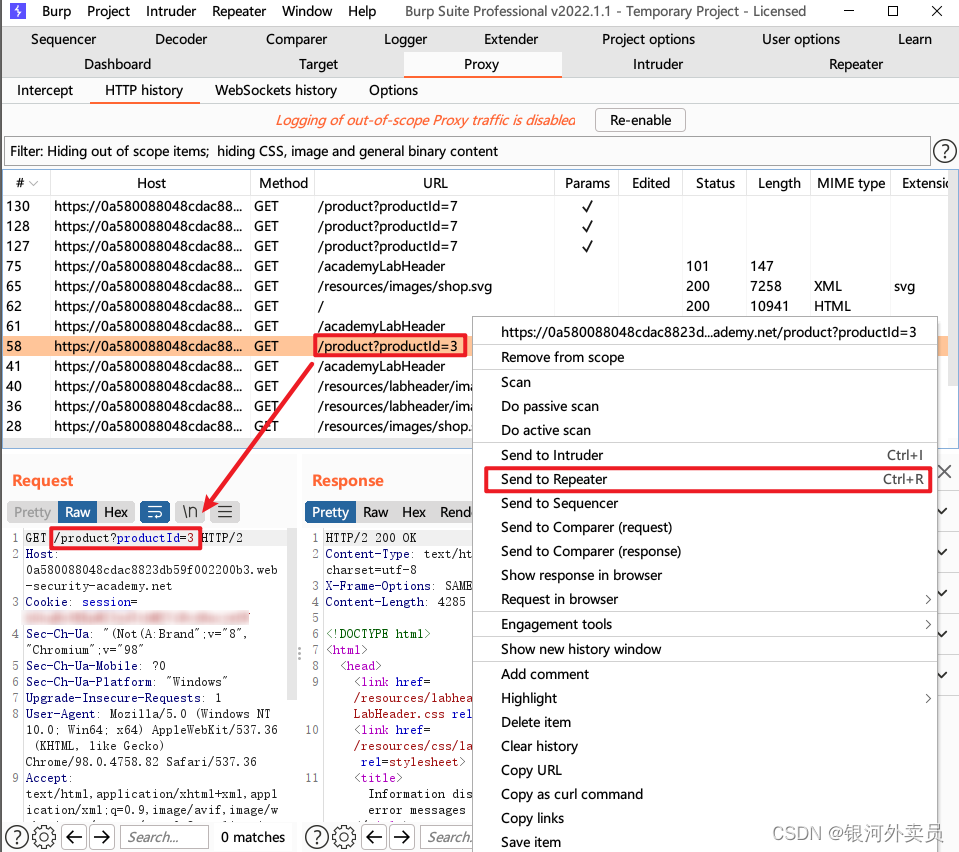Switch to the main Repeater tab
This screenshot has height=852, width=959.
(856, 64)
